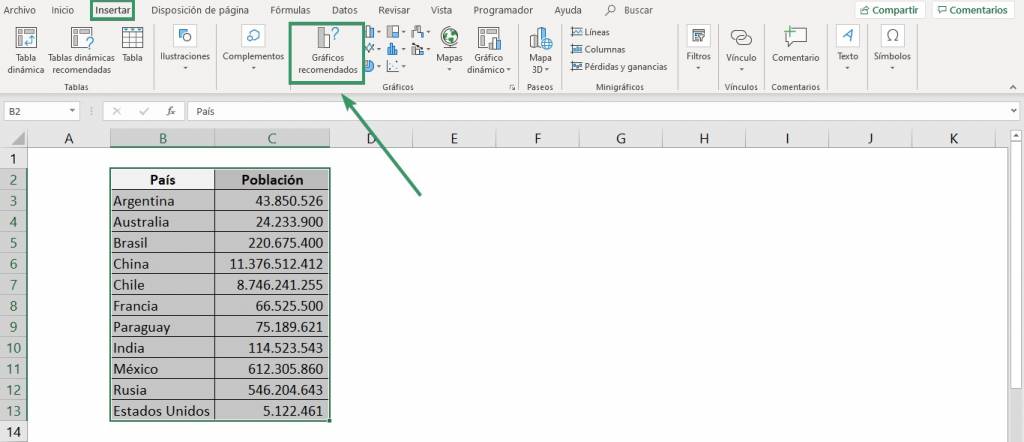The height and width of the screenshot is (442, 1024).
Task: Switch to the Revisar tab
Action: [x=394, y=10]
